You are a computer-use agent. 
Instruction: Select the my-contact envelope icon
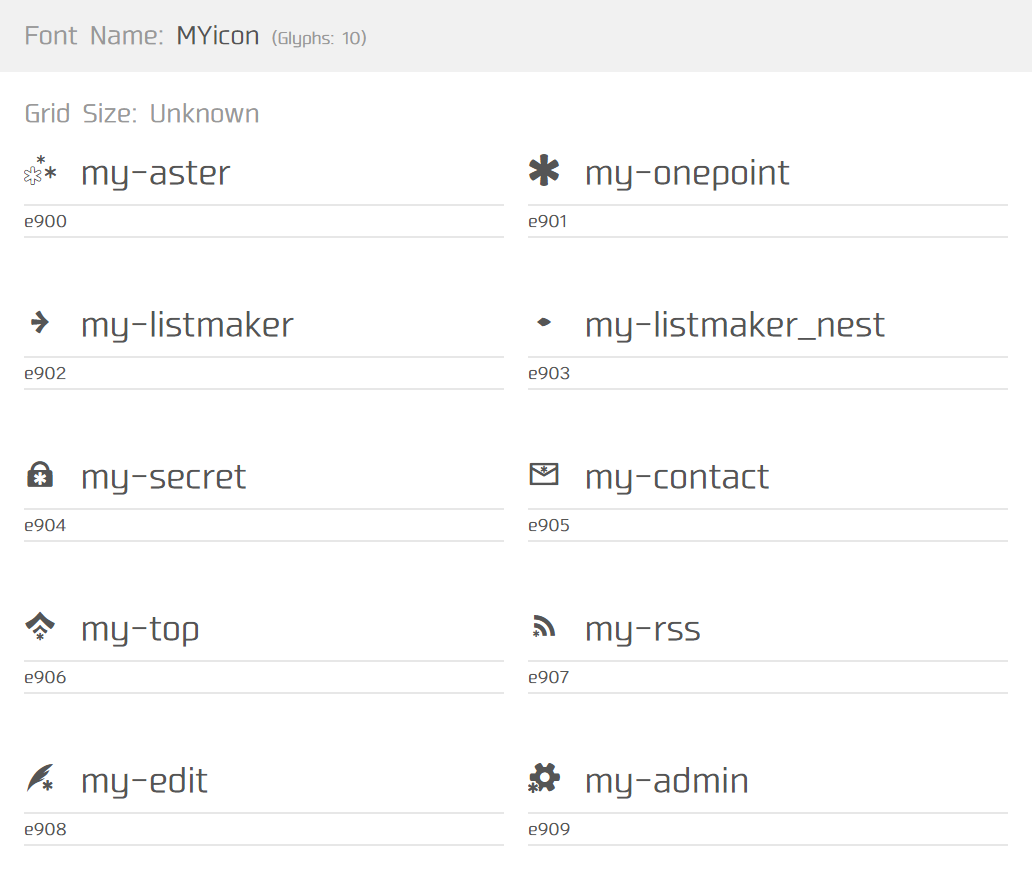[x=544, y=474]
